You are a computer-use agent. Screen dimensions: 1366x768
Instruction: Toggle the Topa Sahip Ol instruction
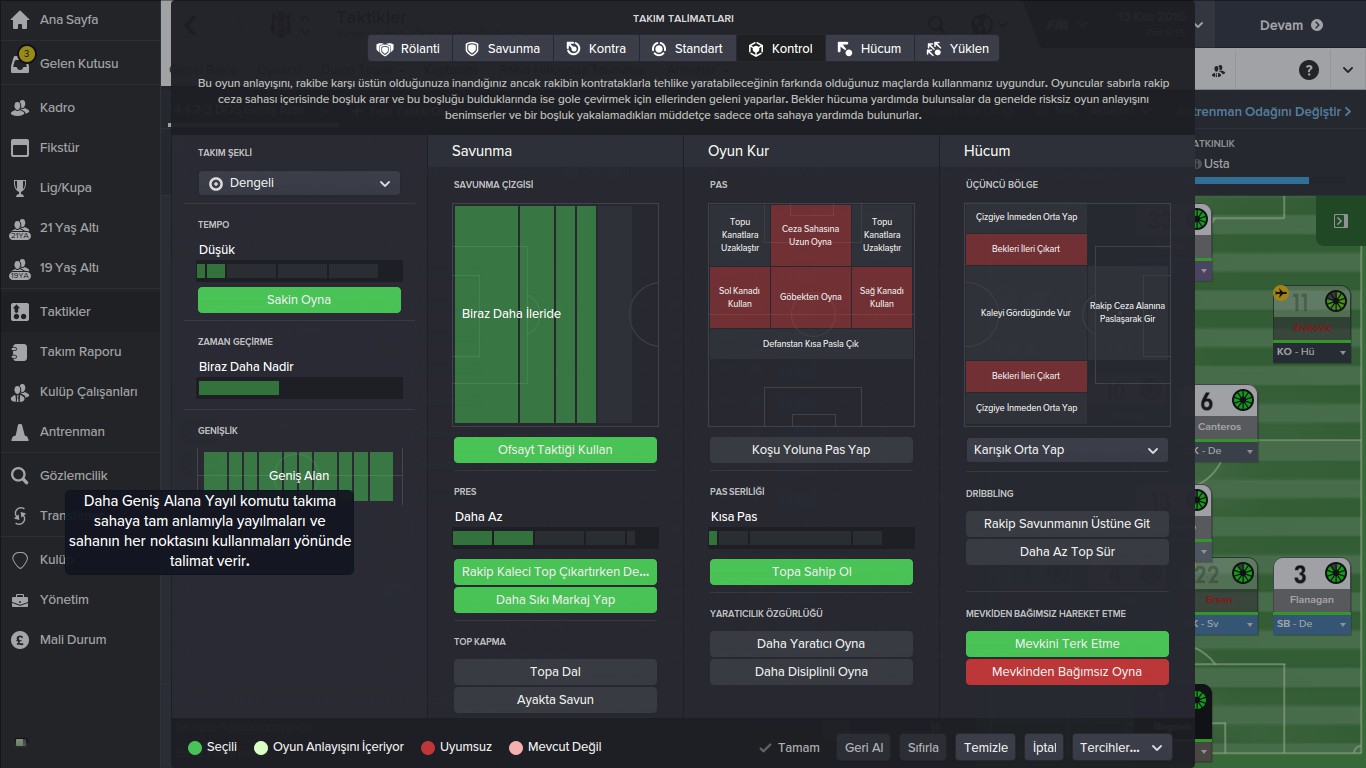pyautogui.click(x=811, y=572)
